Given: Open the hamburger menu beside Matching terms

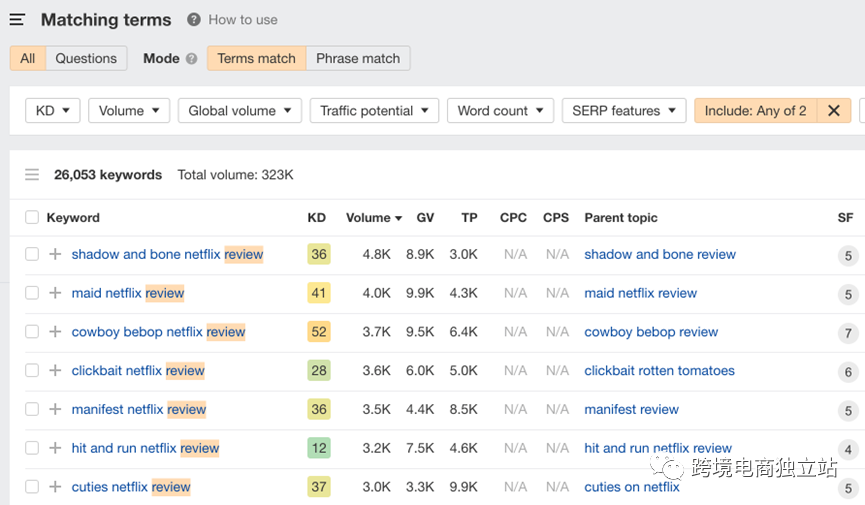Looking at the screenshot, I should click(17, 20).
